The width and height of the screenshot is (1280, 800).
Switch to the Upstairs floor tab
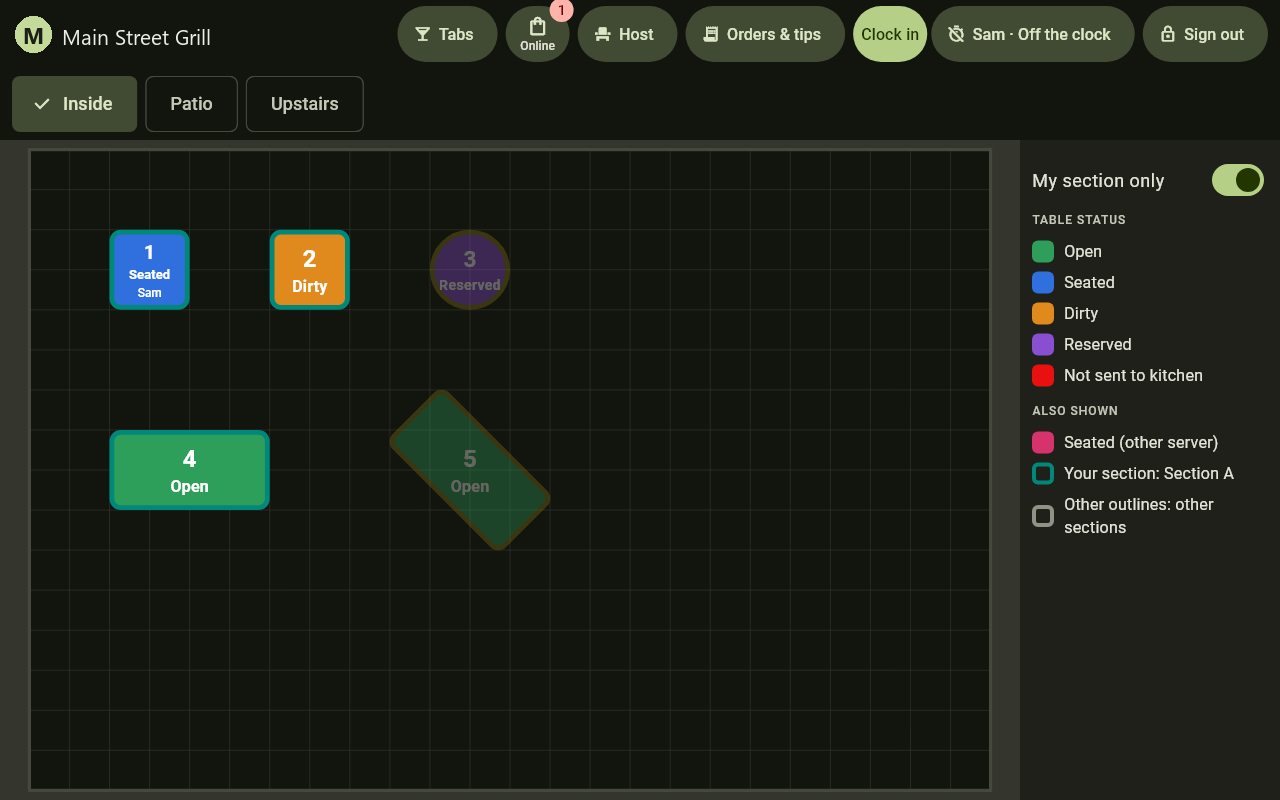[305, 104]
